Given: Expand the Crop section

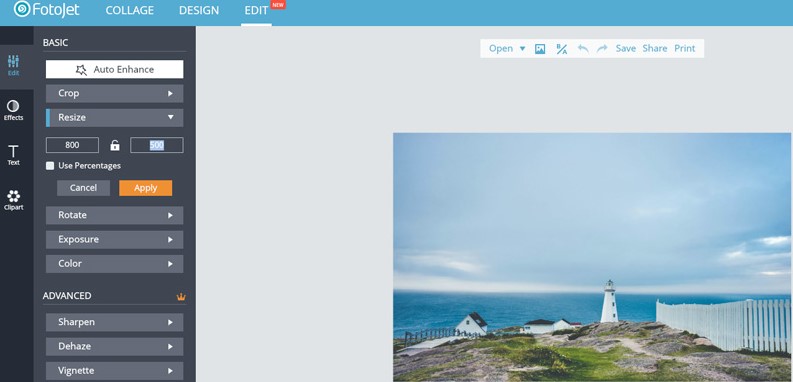Looking at the screenshot, I should tap(114, 94).
